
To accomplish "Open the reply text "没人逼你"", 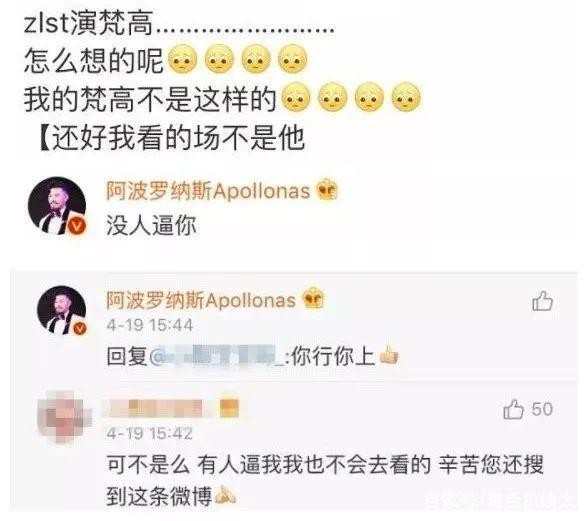I will (x=152, y=226).
